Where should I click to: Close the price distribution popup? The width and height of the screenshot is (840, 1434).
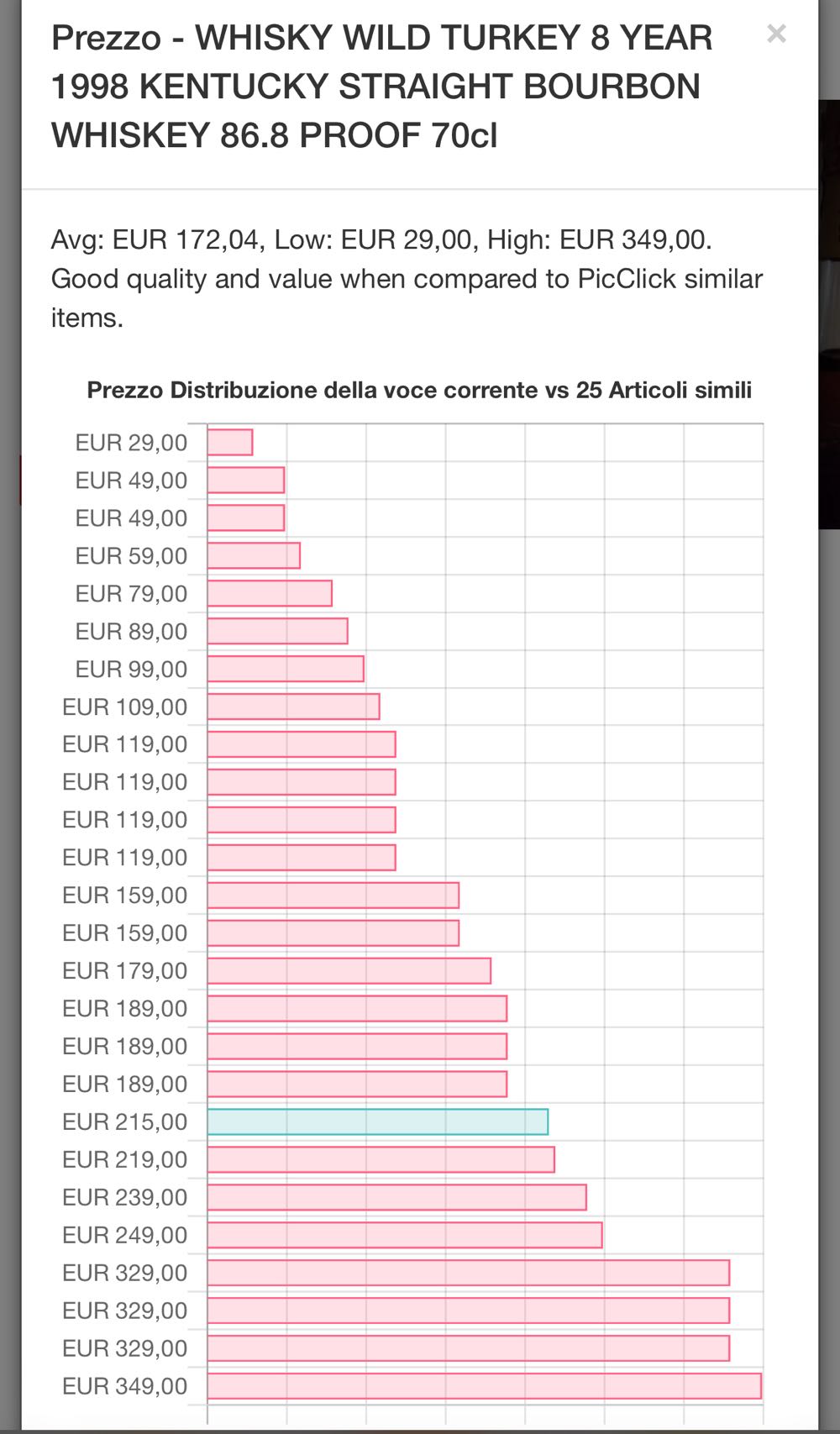tap(776, 34)
